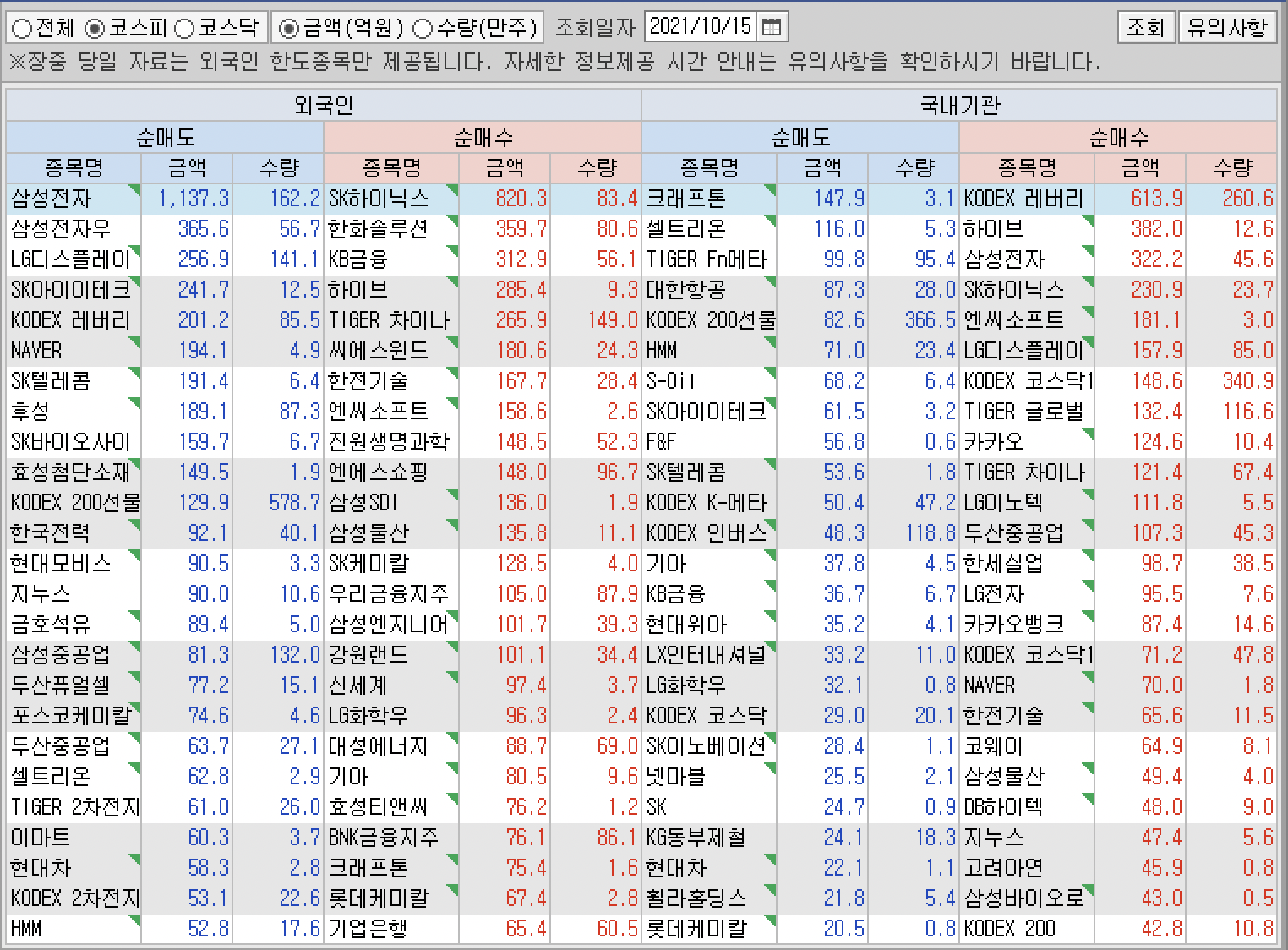Click LG이노텍 stock name

[x=1004, y=503]
